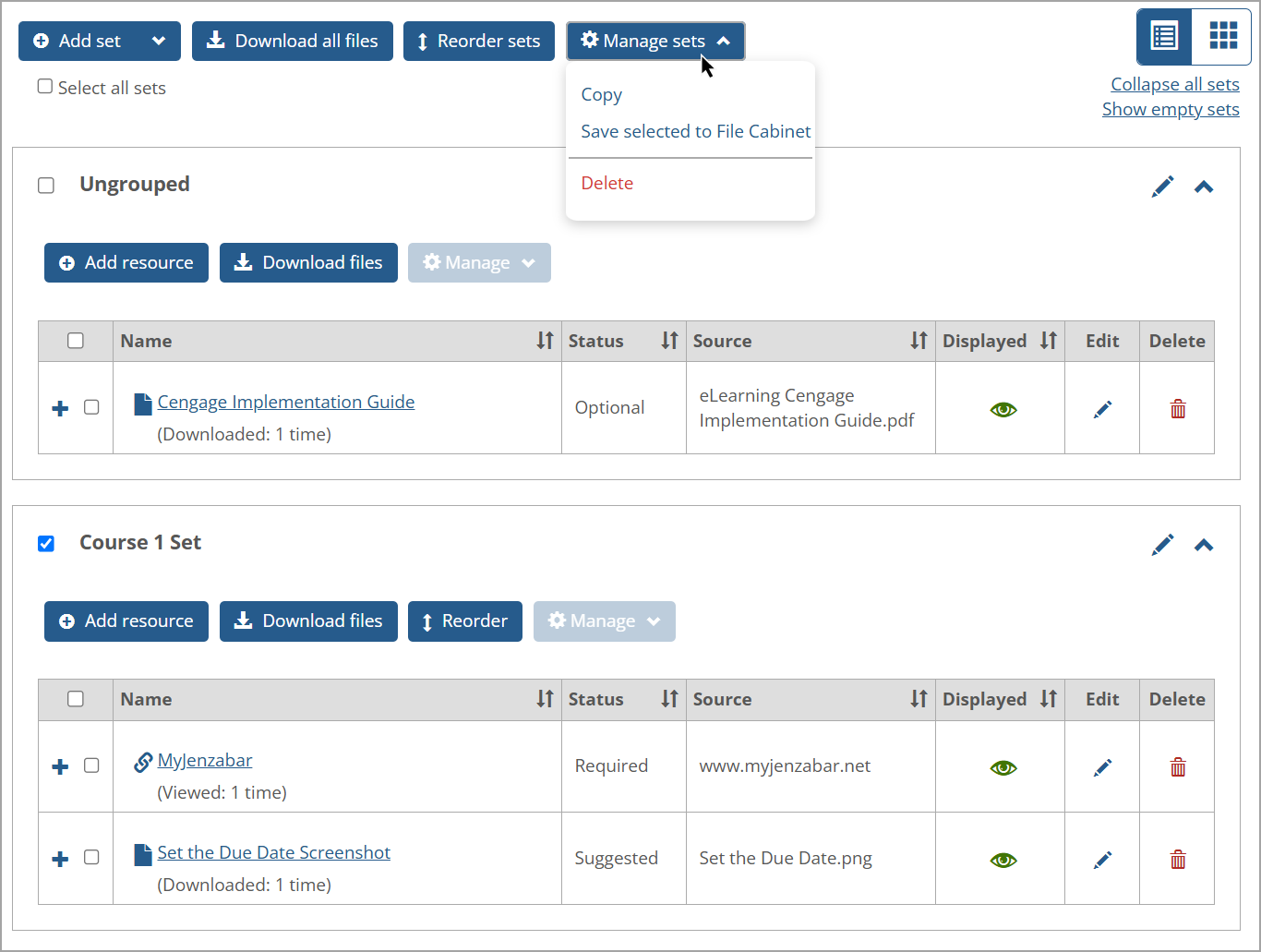Collapse the Course 1 Set section
1261x952 pixels.
pos(1204,545)
